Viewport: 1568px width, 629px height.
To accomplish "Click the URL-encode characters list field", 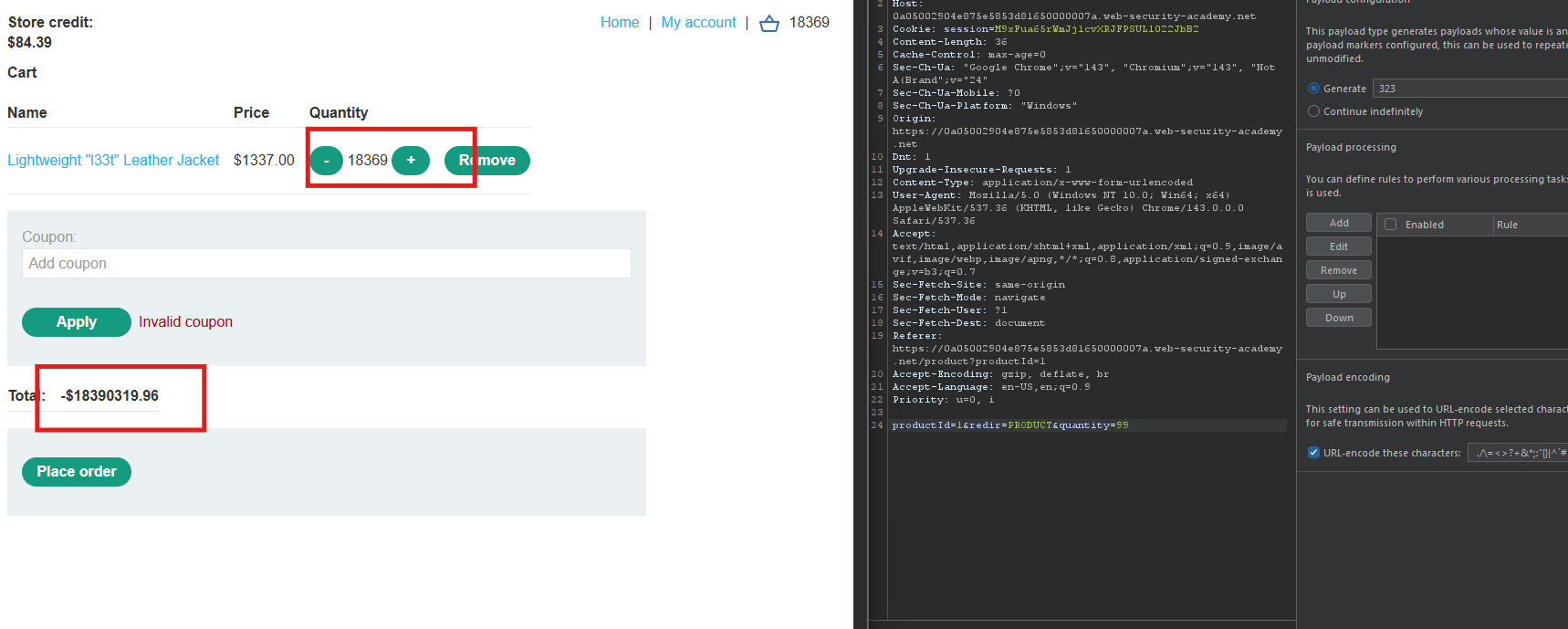I will [x=1517, y=453].
